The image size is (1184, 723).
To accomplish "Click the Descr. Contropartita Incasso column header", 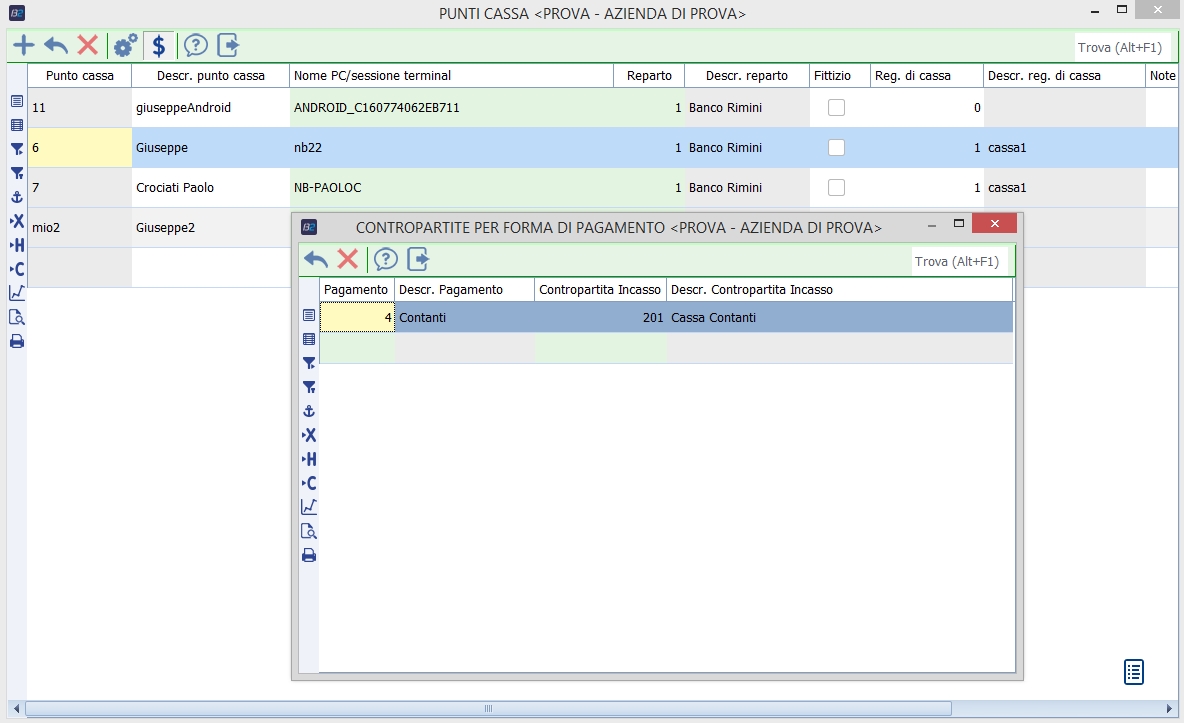I will 840,290.
